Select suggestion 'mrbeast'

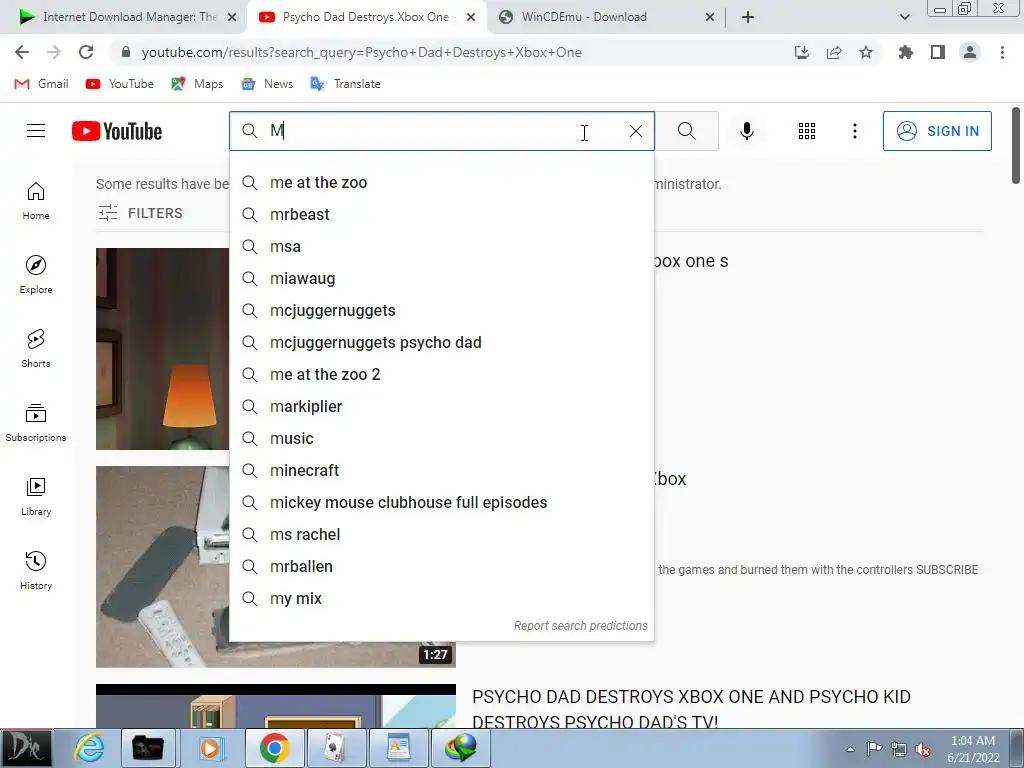coord(441,215)
